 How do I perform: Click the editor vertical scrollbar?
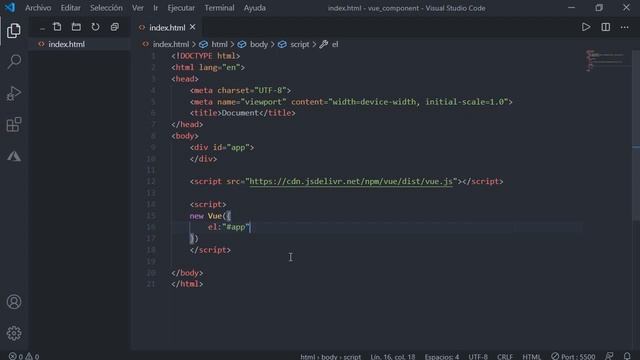click(636, 135)
